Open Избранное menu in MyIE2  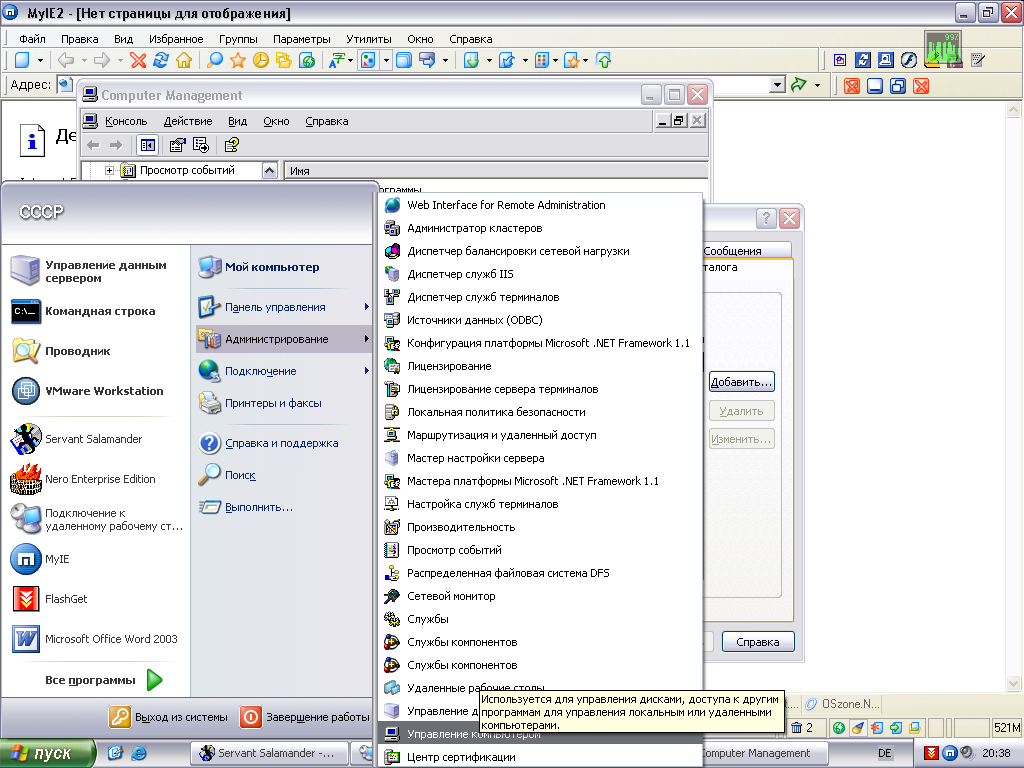(x=176, y=39)
